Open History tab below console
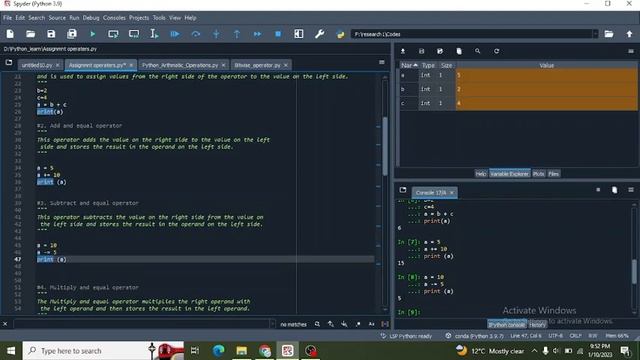This screenshot has width=640, height=360. tap(537, 325)
